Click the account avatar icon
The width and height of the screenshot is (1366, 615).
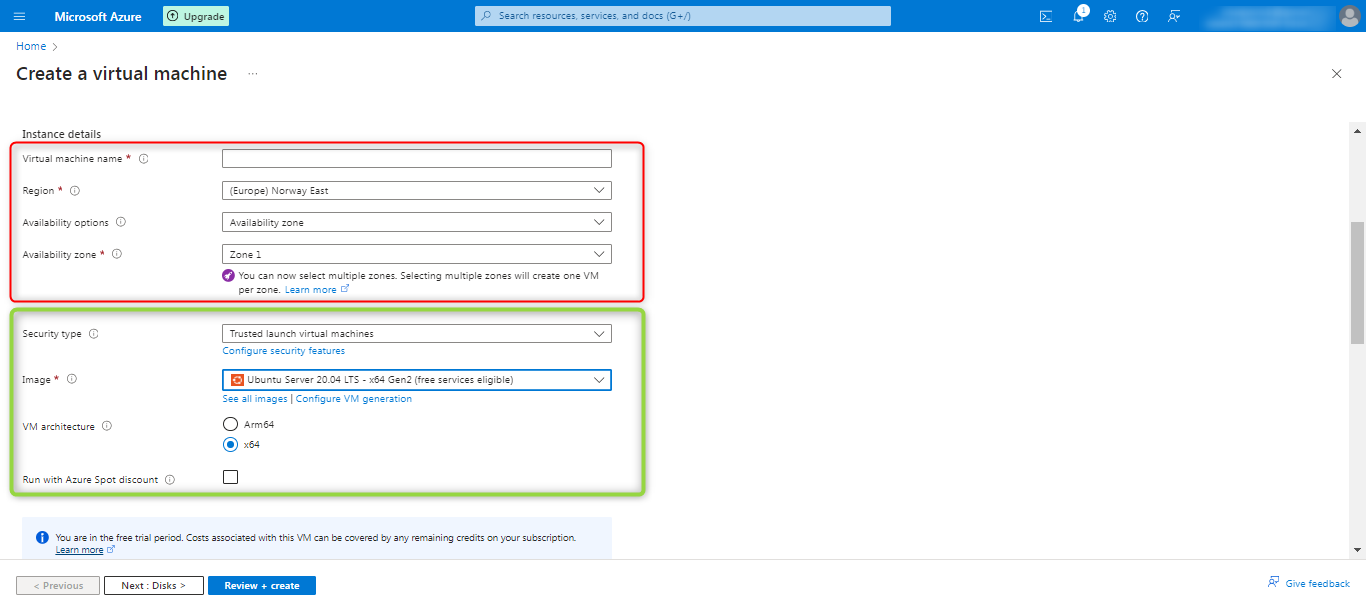pos(1349,16)
